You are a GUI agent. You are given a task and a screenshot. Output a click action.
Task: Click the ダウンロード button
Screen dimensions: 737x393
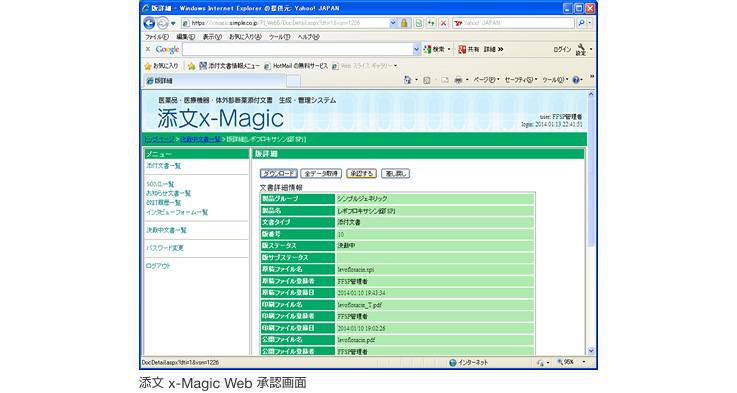pos(278,173)
